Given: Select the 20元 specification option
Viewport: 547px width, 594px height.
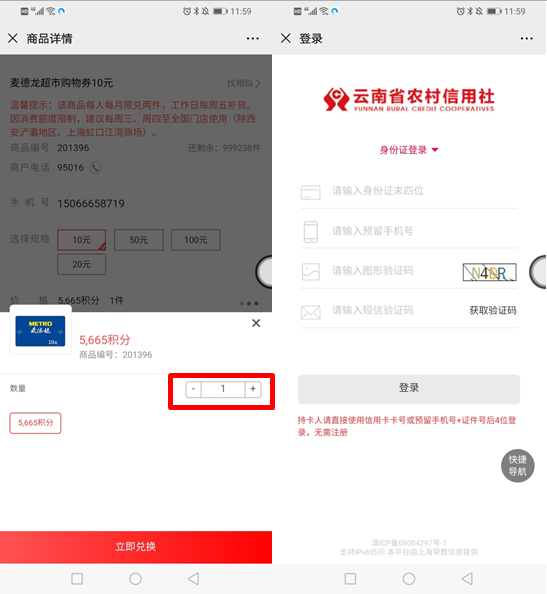Looking at the screenshot, I should [81, 264].
